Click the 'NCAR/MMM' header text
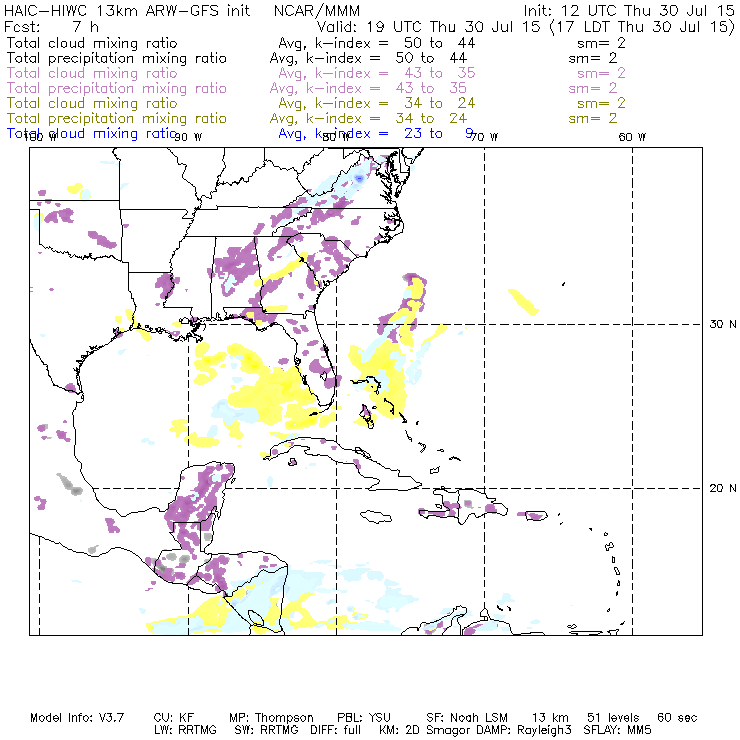 317,11
